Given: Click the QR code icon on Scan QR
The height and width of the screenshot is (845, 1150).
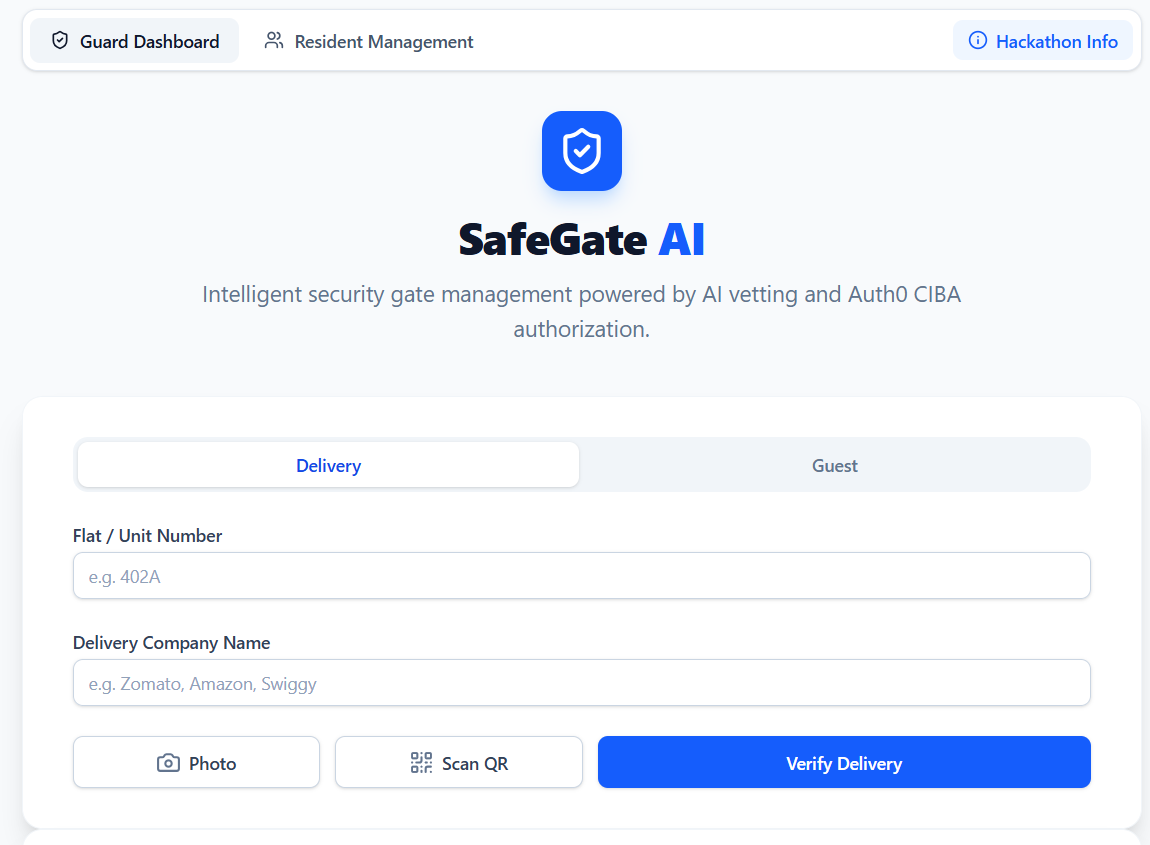Looking at the screenshot, I should [x=421, y=763].
